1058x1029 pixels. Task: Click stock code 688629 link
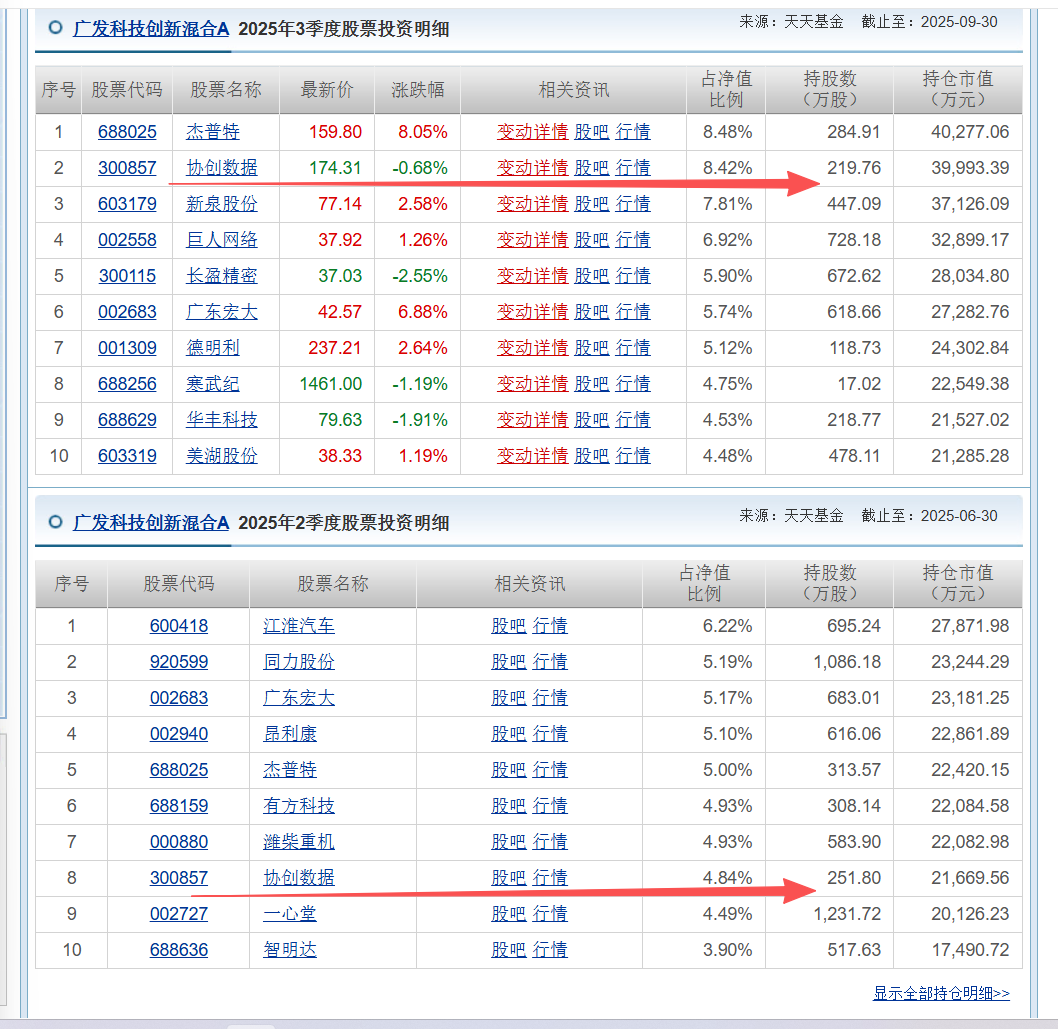coord(127,420)
